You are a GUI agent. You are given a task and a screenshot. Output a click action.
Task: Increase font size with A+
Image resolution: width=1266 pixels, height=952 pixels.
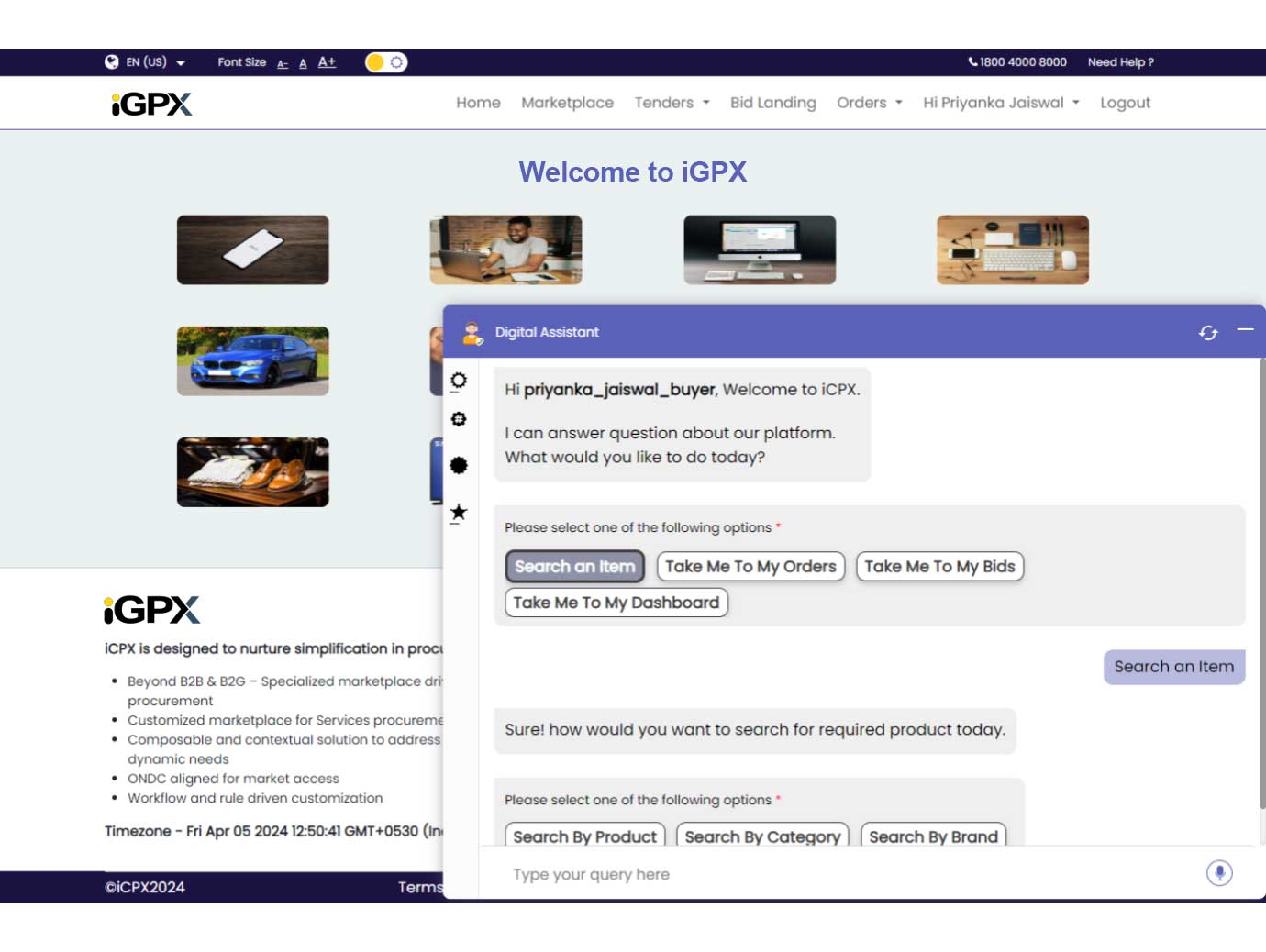pyautogui.click(x=327, y=62)
